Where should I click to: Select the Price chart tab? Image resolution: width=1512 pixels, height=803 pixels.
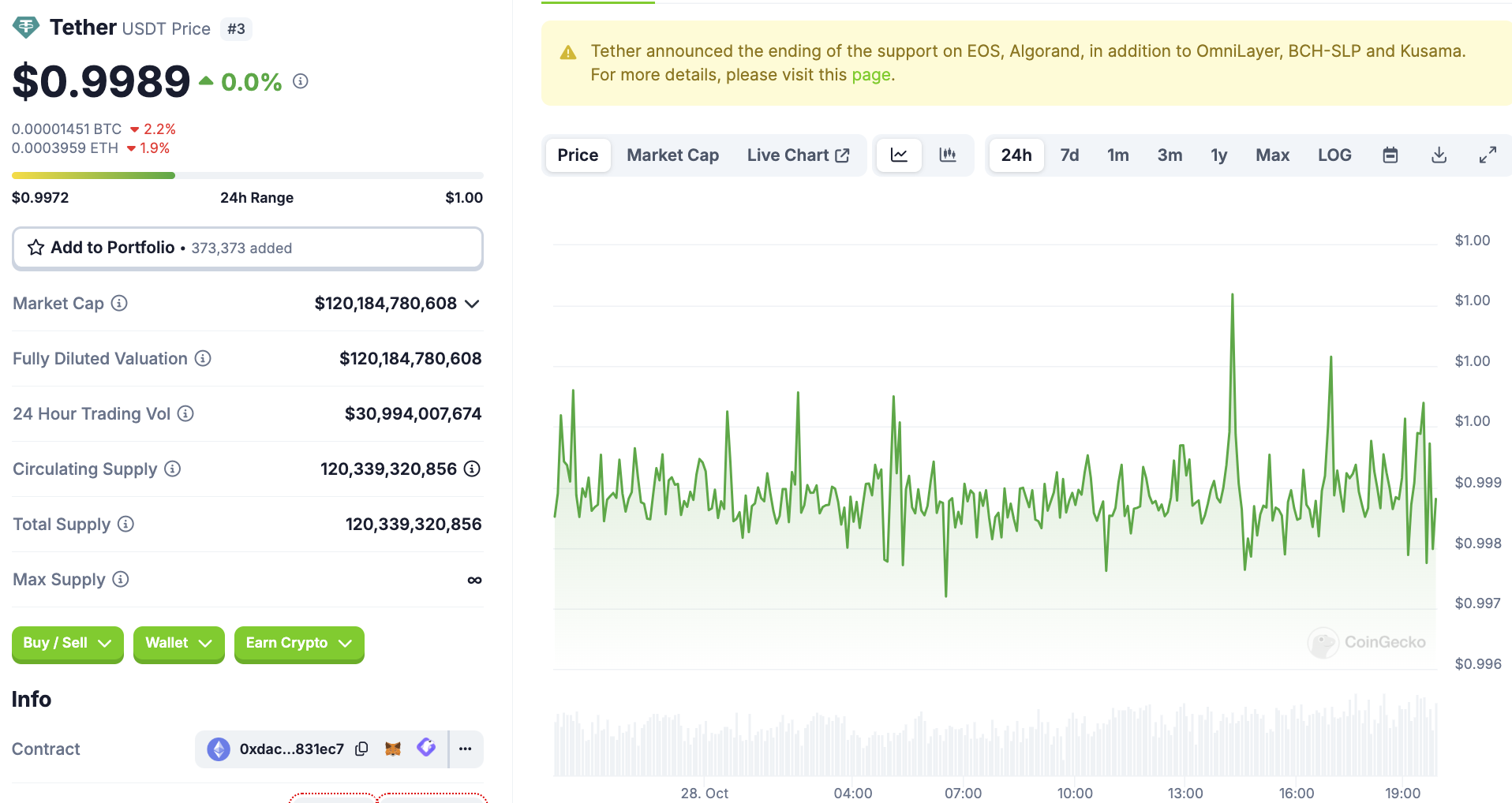578,155
